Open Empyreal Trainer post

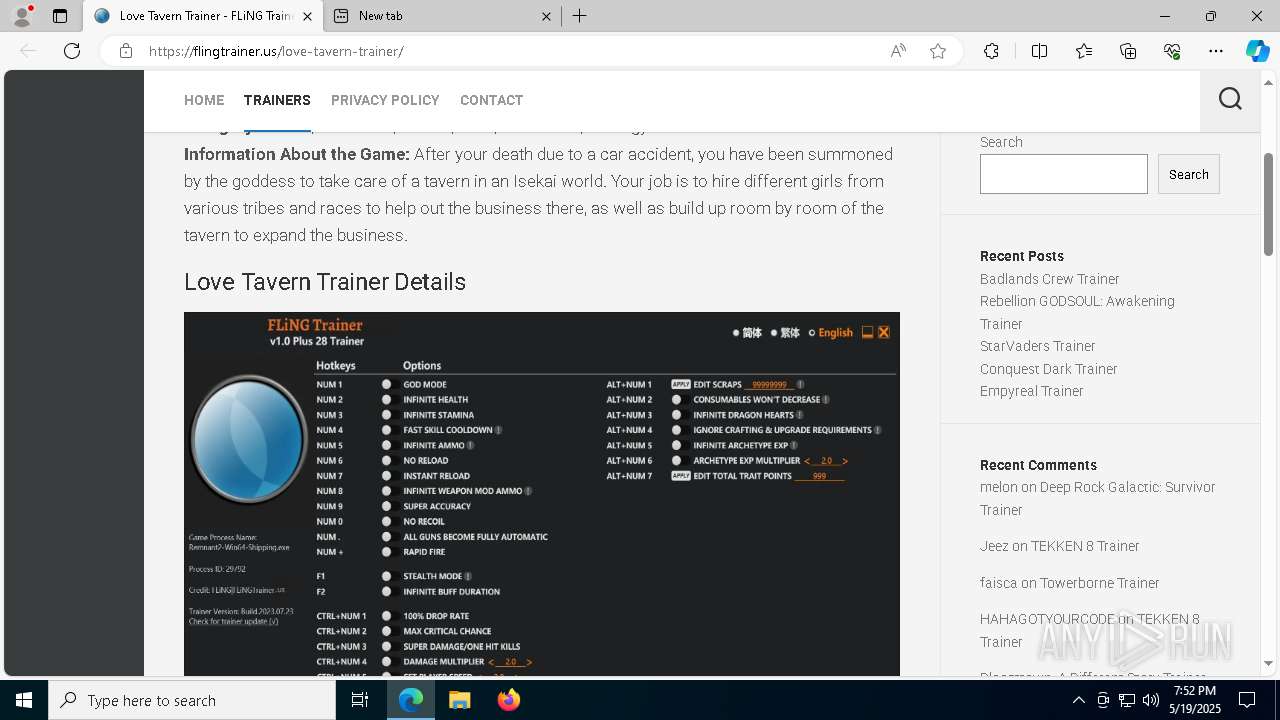pyautogui.click(x=1031, y=391)
